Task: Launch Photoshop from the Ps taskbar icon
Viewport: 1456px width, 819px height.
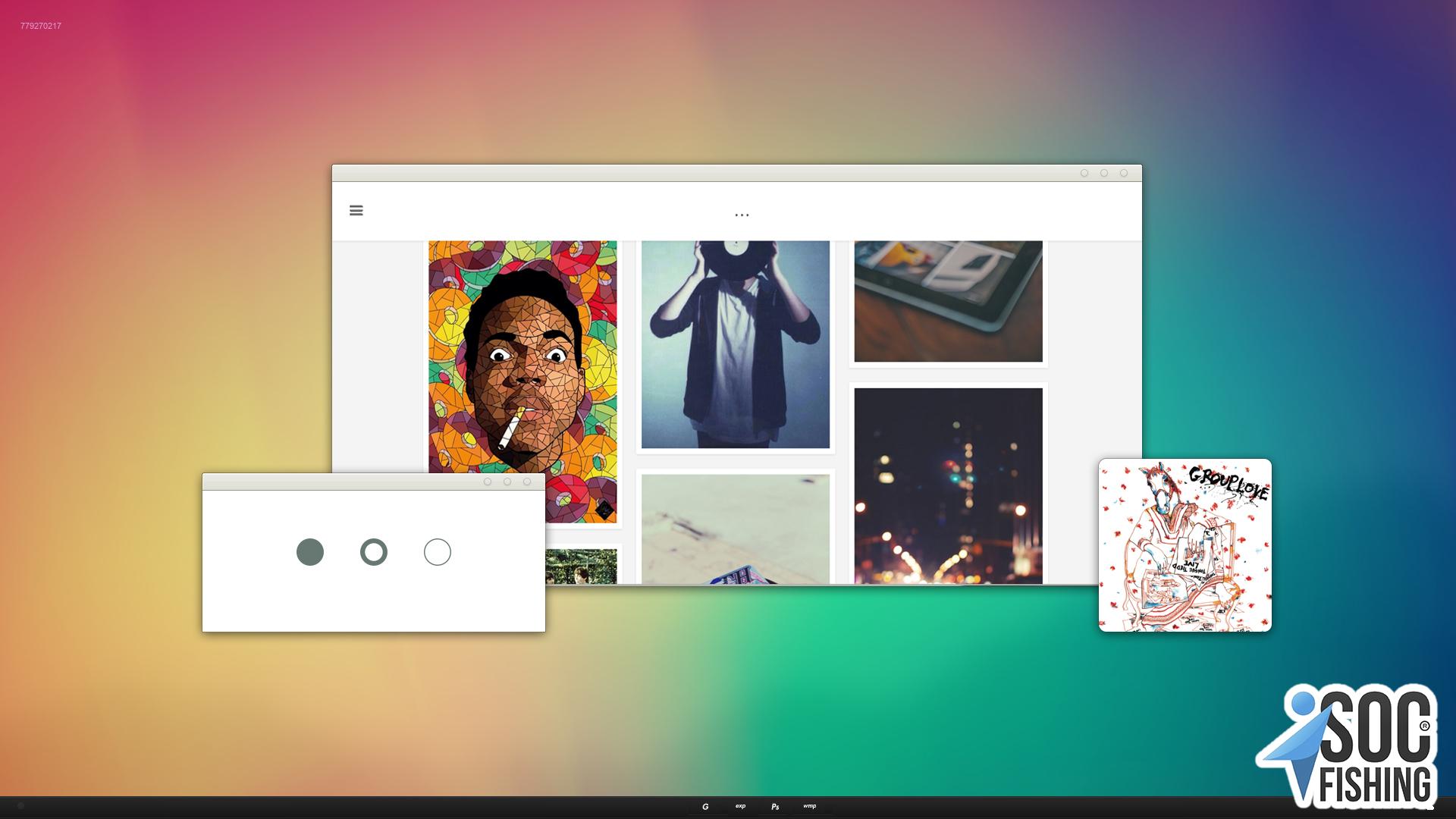Action: point(775,806)
